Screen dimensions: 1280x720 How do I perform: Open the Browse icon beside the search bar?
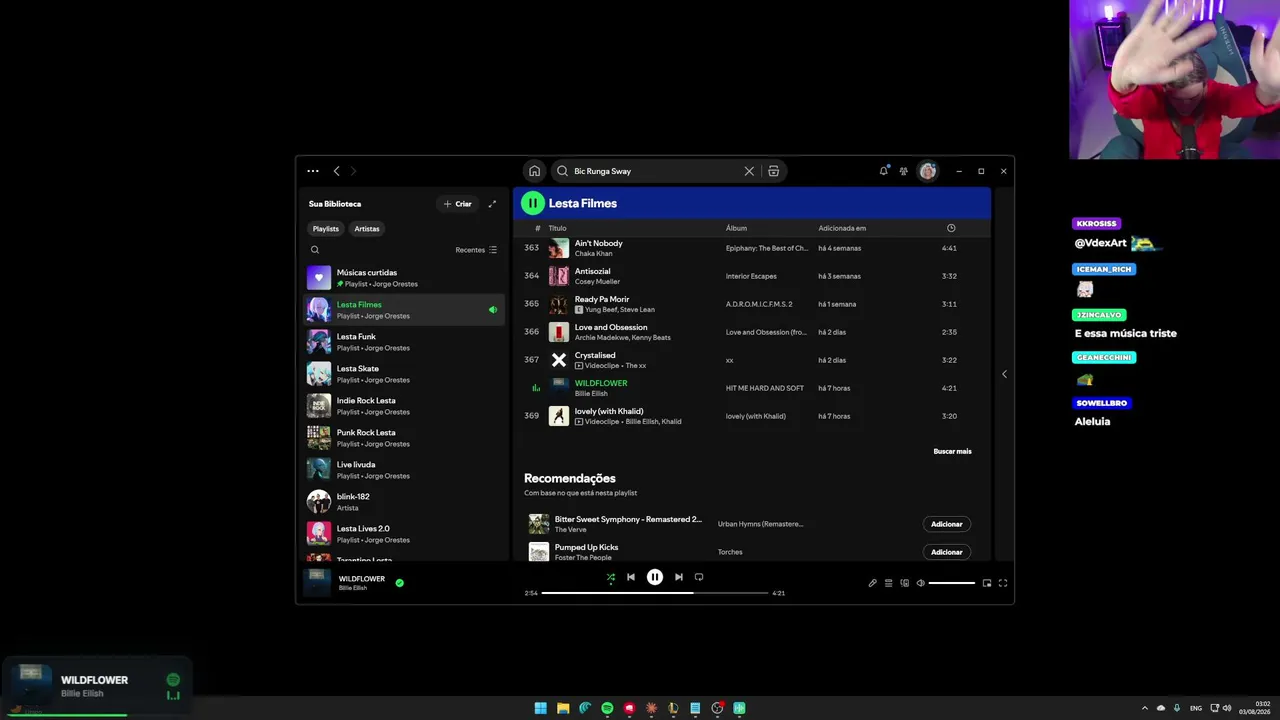(x=774, y=171)
